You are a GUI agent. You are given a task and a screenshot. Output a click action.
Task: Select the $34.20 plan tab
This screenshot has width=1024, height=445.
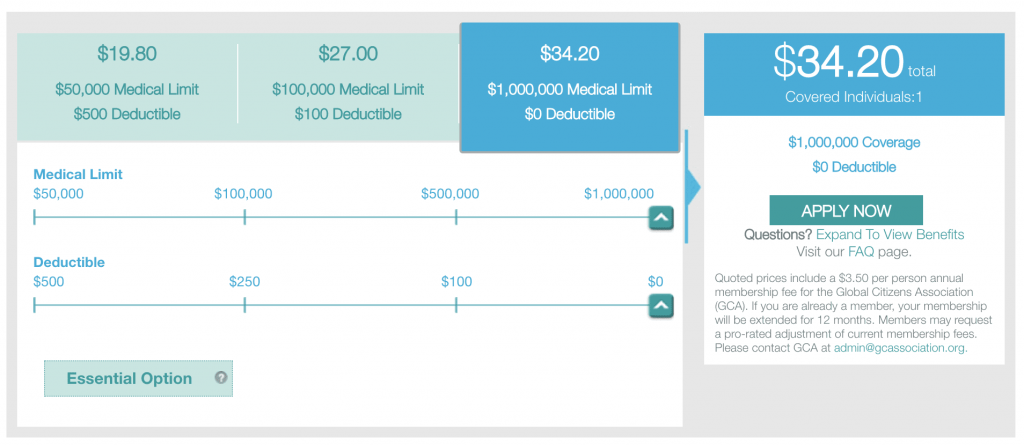pyautogui.click(x=570, y=88)
